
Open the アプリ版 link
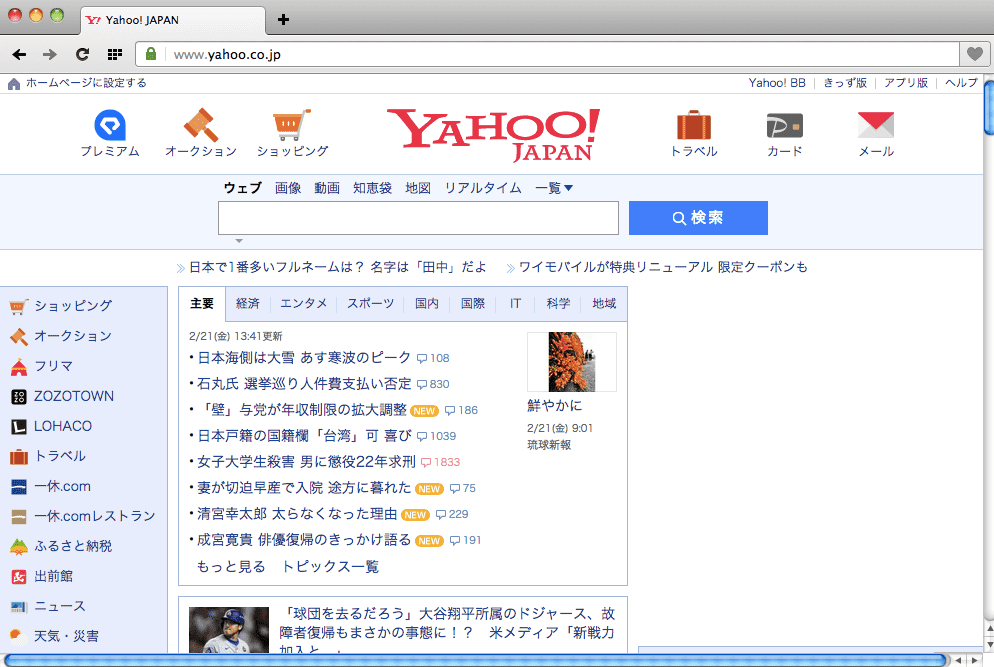pyautogui.click(x=906, y=83)
